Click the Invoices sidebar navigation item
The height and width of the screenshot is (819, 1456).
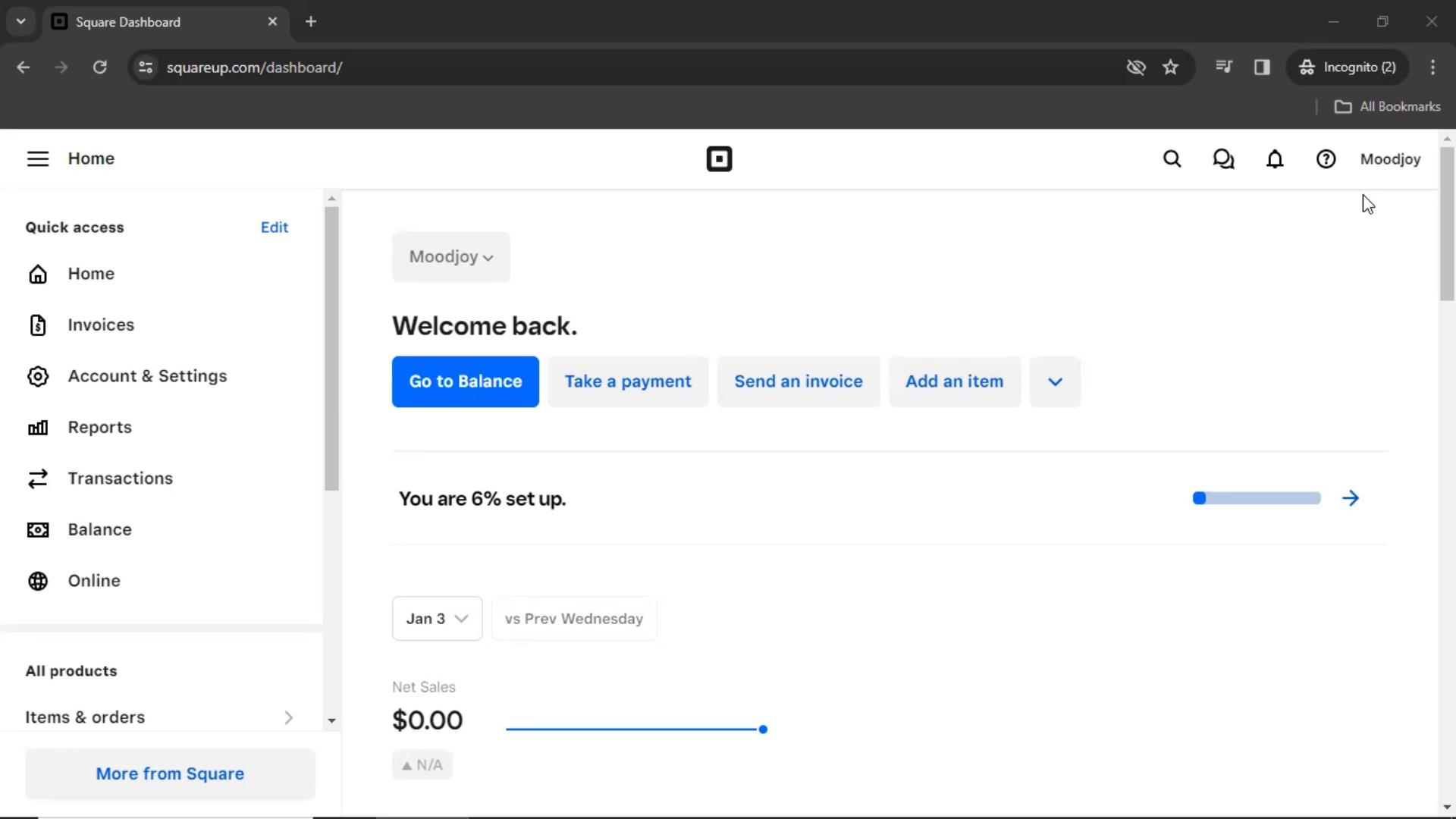(x=101, y=324)
